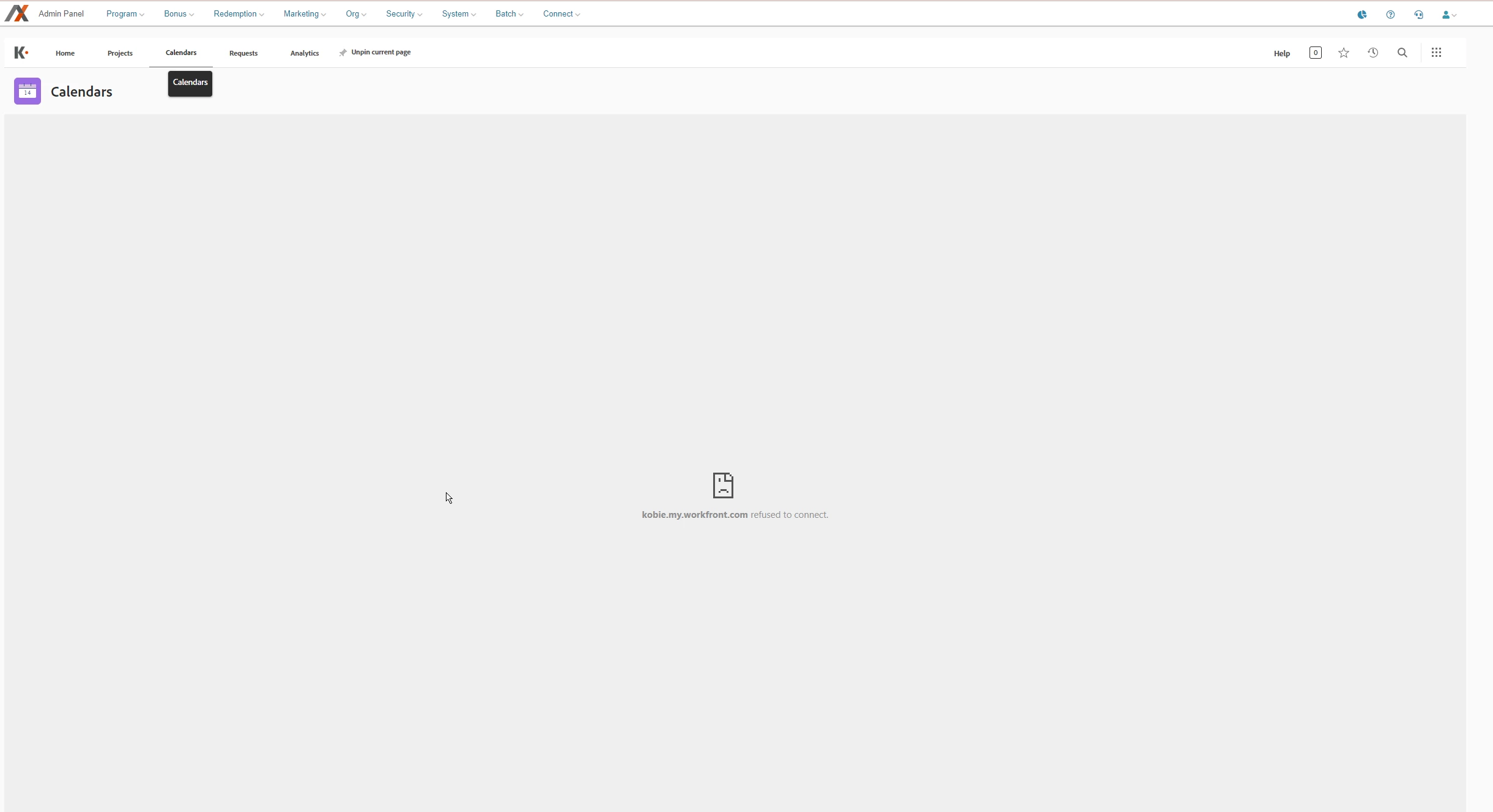Click the search magnifier icon
The width and height of the screenshot is (1493, 812).
1402,53
